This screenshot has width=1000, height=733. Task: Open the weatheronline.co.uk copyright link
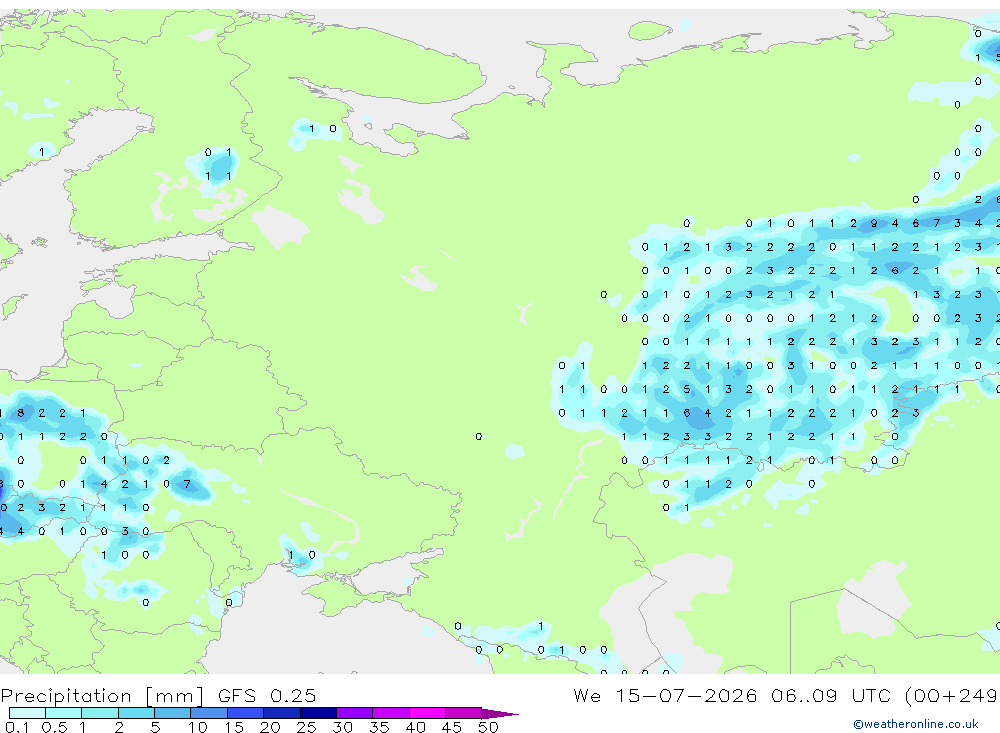tap(916, 724)
